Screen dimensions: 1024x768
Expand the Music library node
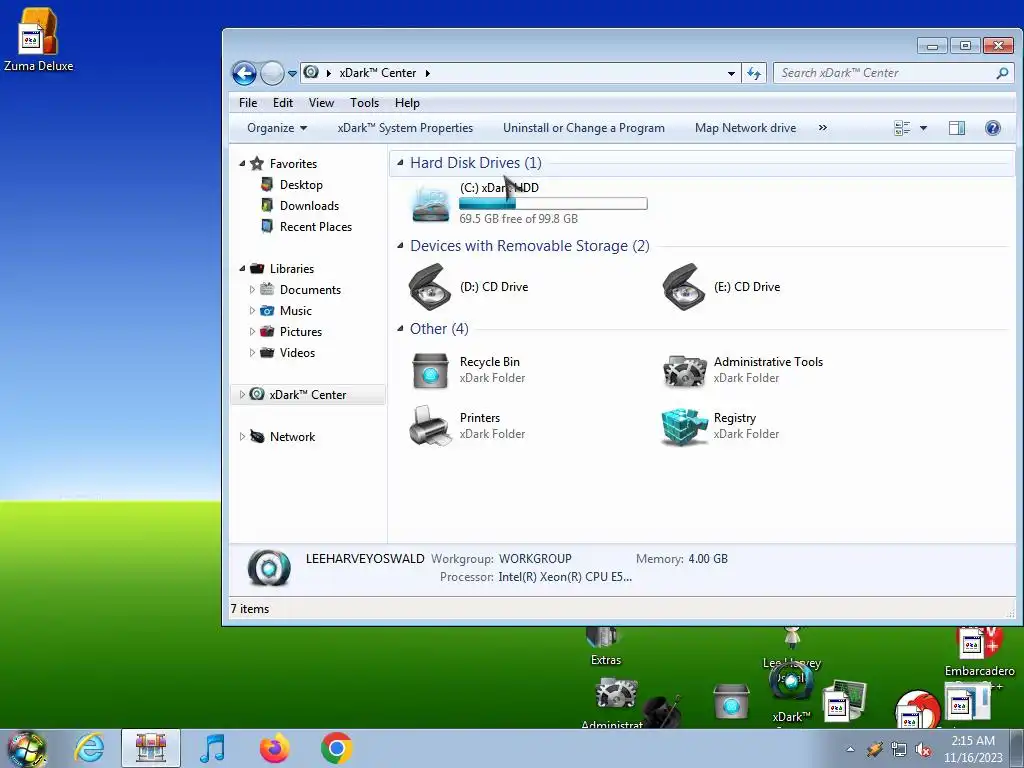pyautogui.click(x=252, y=310)
